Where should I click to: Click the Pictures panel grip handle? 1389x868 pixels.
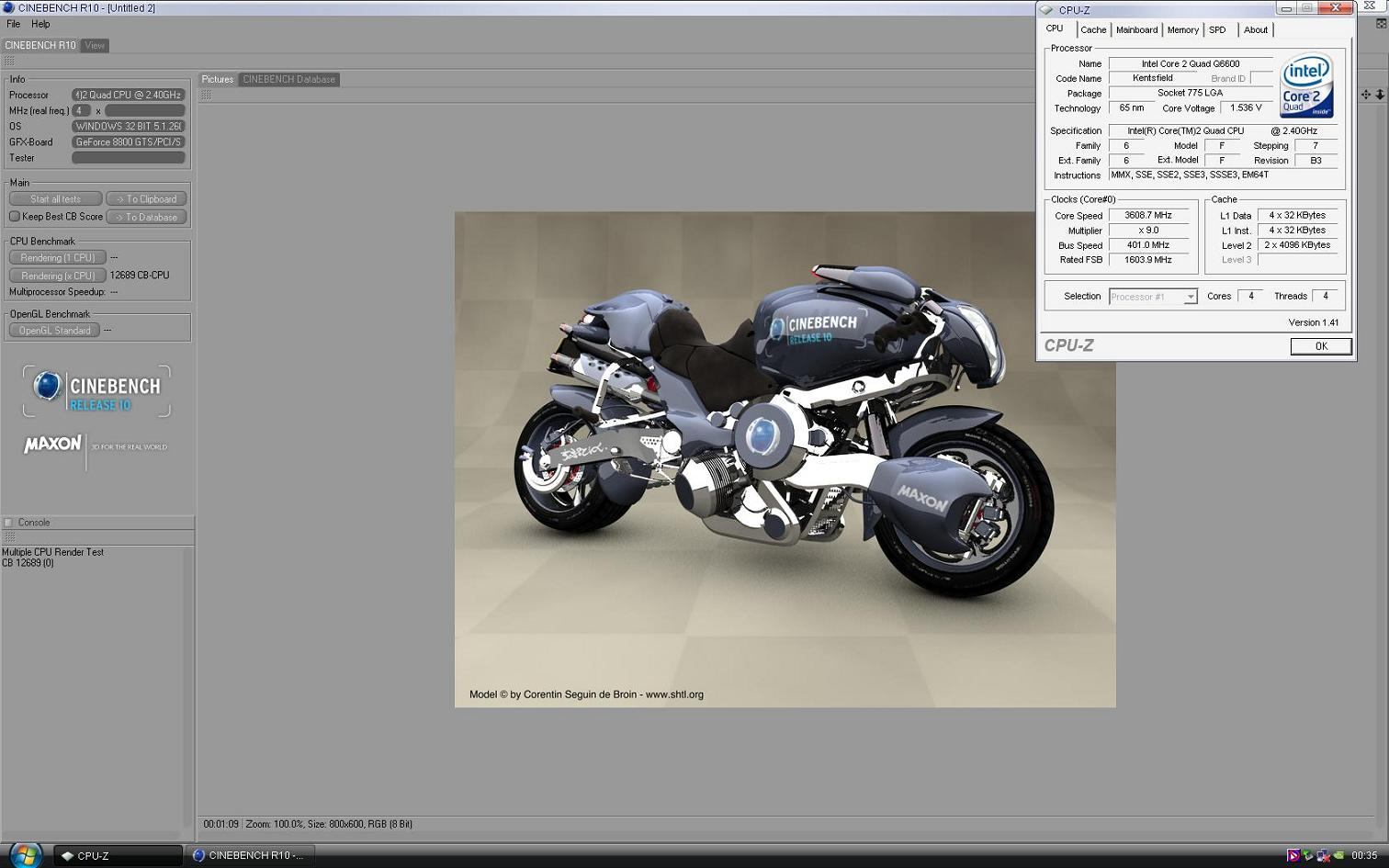click(x=206, y=95)
